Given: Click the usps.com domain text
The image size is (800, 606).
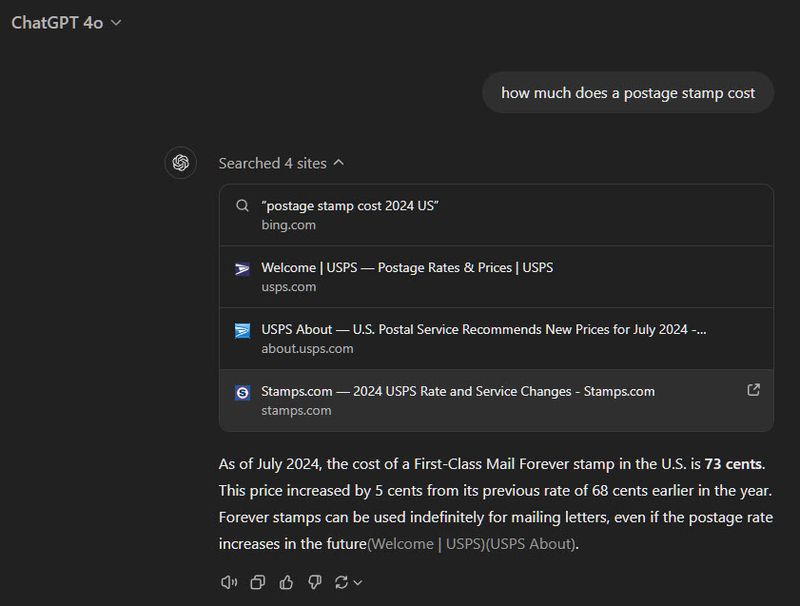Looking at the screenshot, I should (289, 287).
